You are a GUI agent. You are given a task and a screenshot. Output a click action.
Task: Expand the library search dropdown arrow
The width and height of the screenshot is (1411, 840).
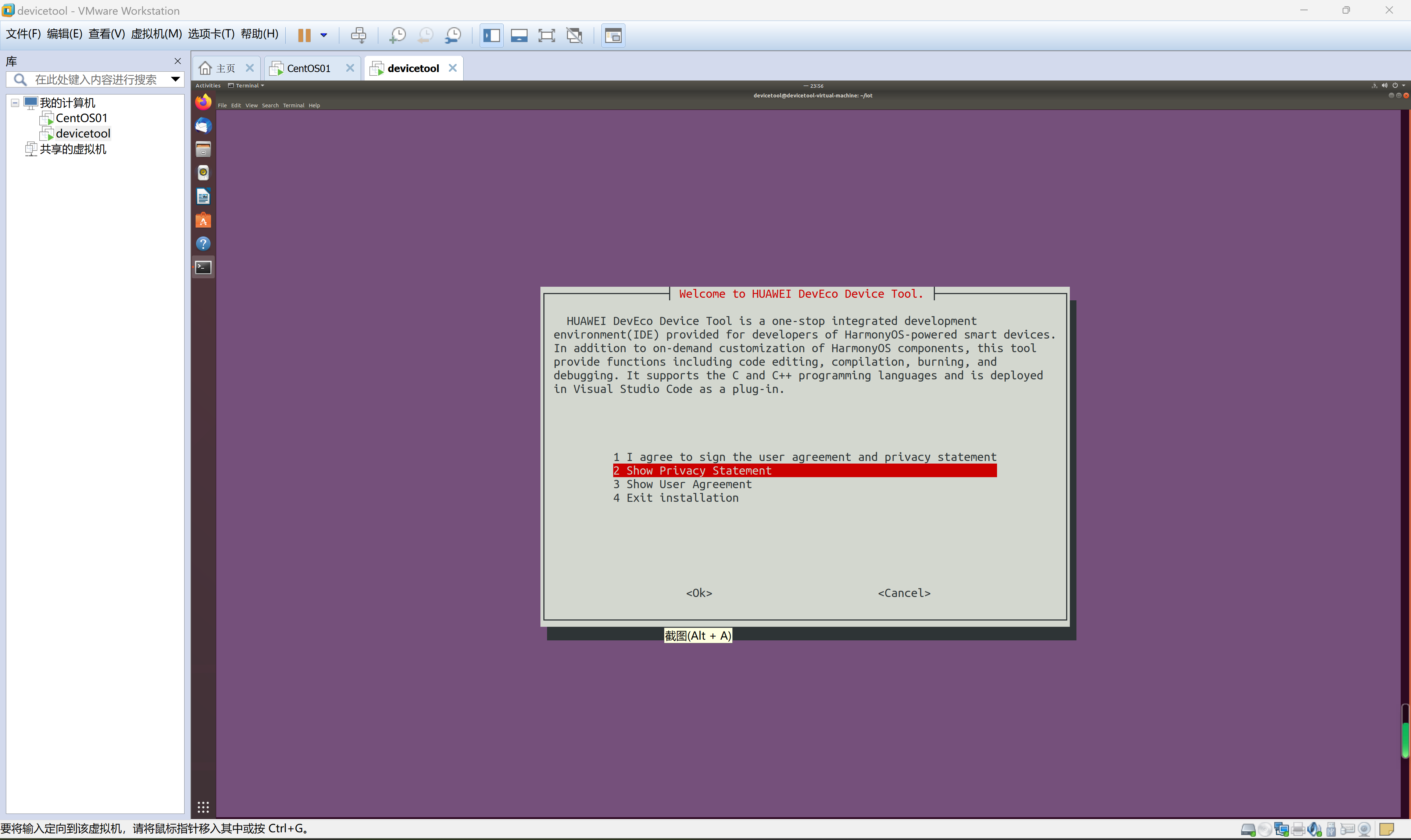pos(175,79)
